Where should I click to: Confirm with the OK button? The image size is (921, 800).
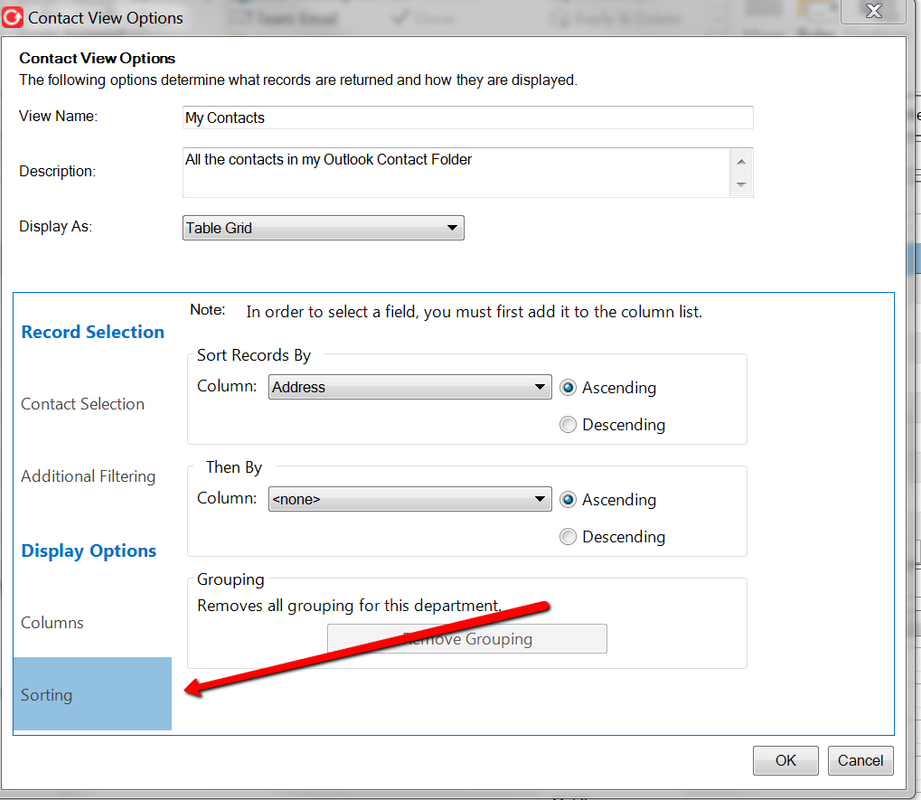[x=785, y=761]
